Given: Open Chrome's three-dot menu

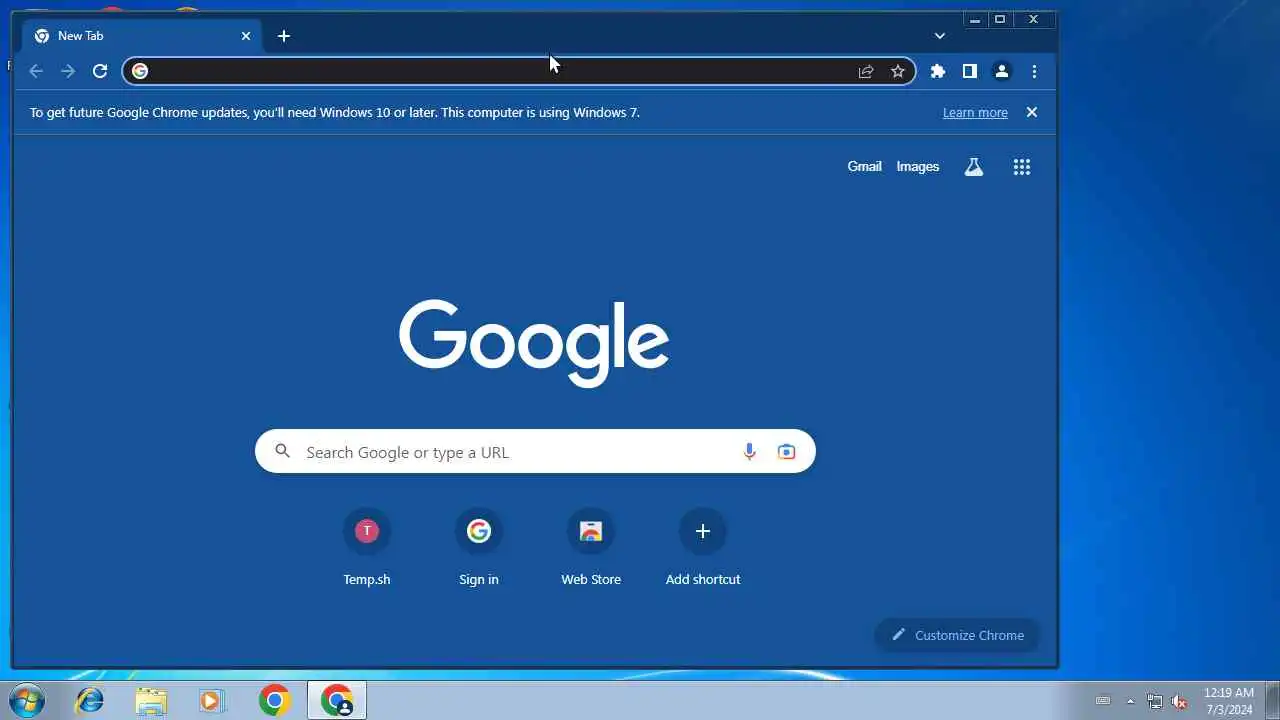Looking at the screenshot, I should click(1034, 71).
